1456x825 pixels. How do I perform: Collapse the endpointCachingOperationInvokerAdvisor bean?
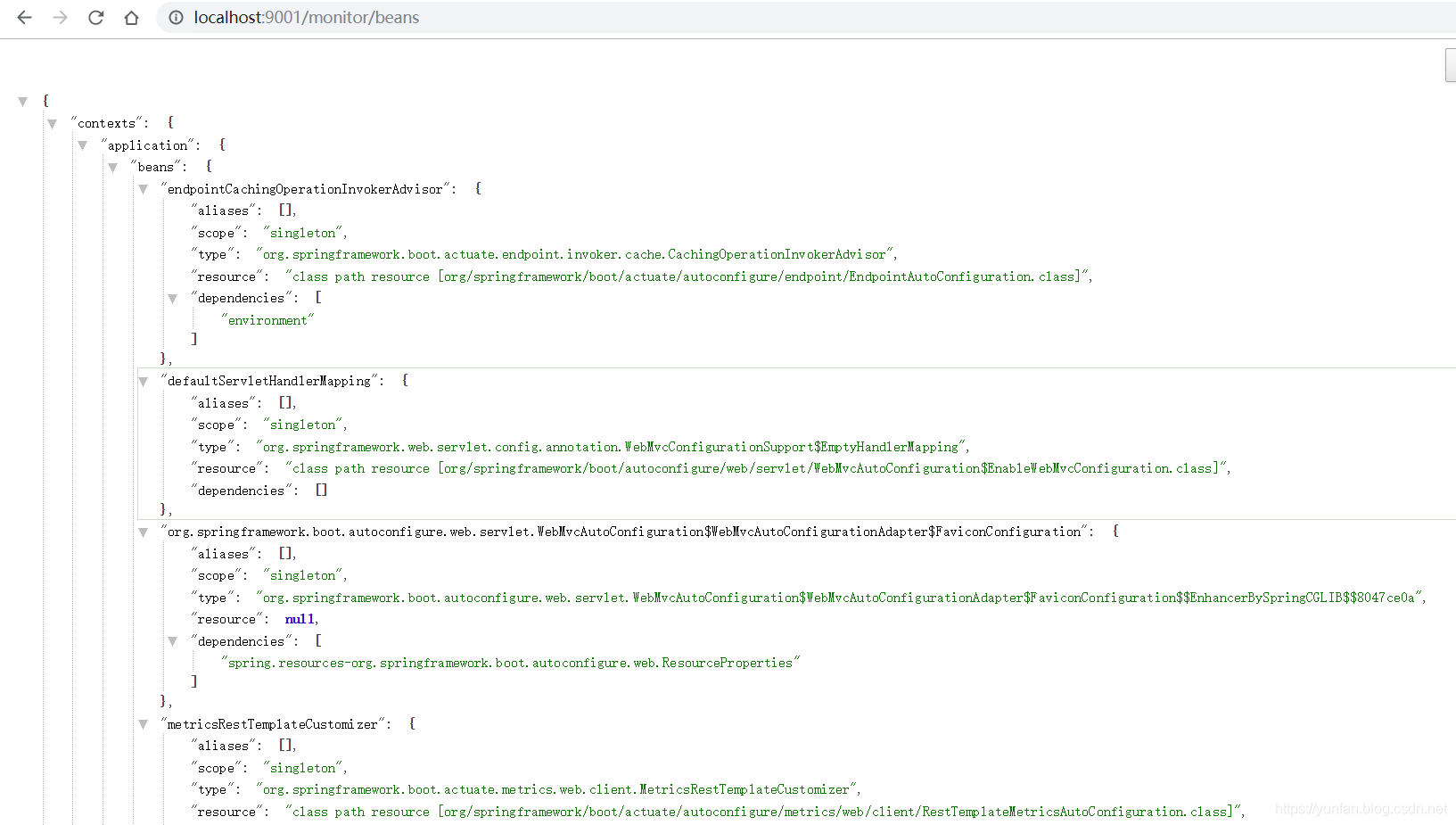point(143,189)
